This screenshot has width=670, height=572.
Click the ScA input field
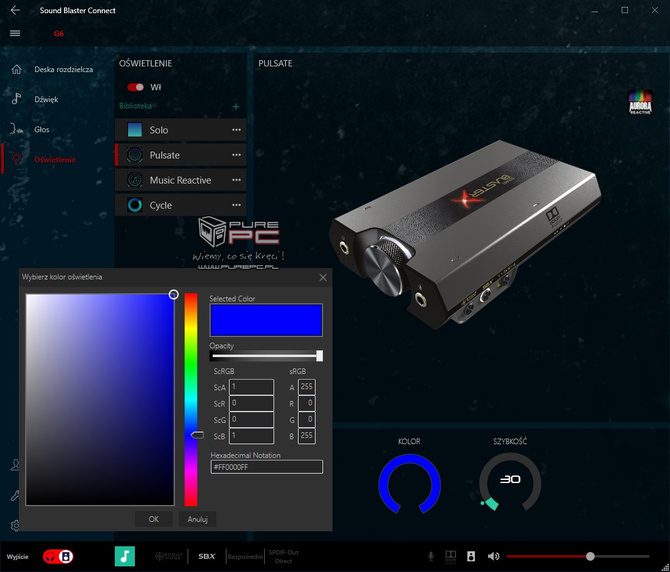[252, 387]
